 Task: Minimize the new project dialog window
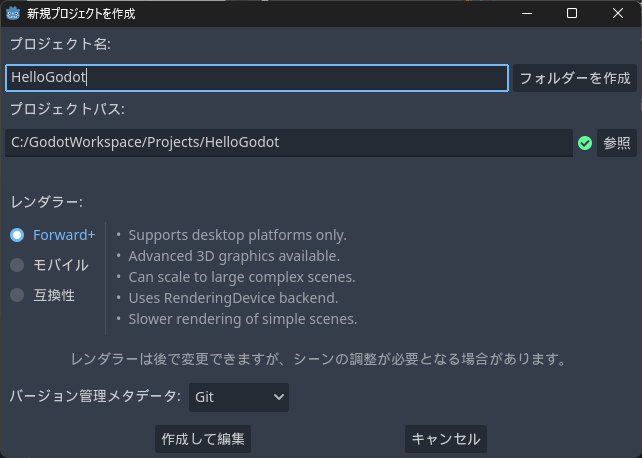(527, 14)
